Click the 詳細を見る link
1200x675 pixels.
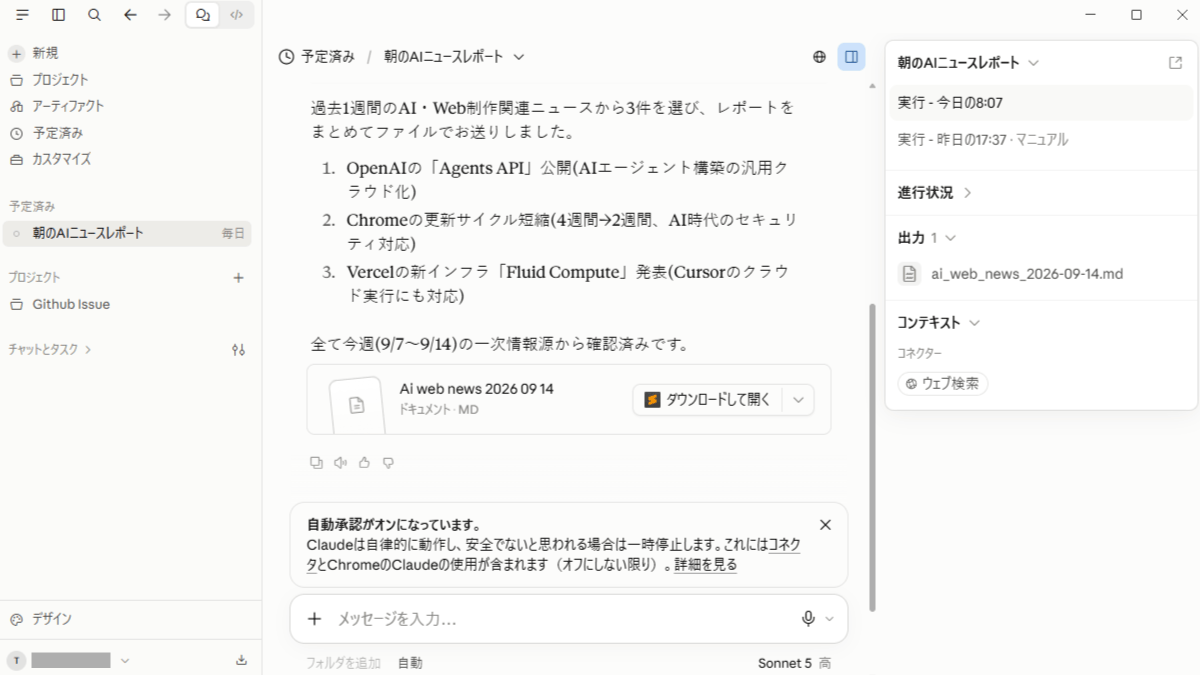point(705,565)
